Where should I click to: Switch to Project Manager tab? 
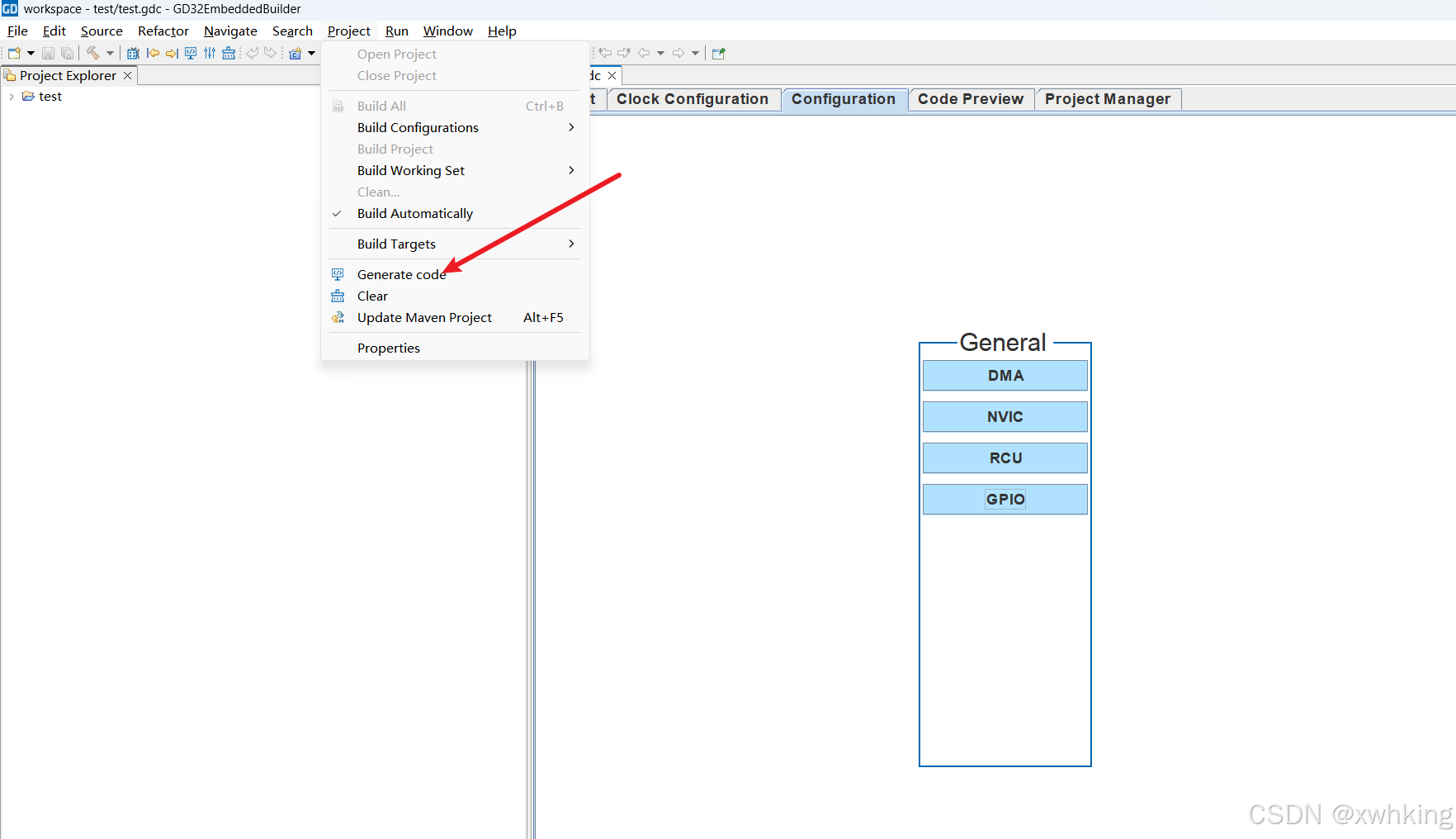click(1108, 99)
